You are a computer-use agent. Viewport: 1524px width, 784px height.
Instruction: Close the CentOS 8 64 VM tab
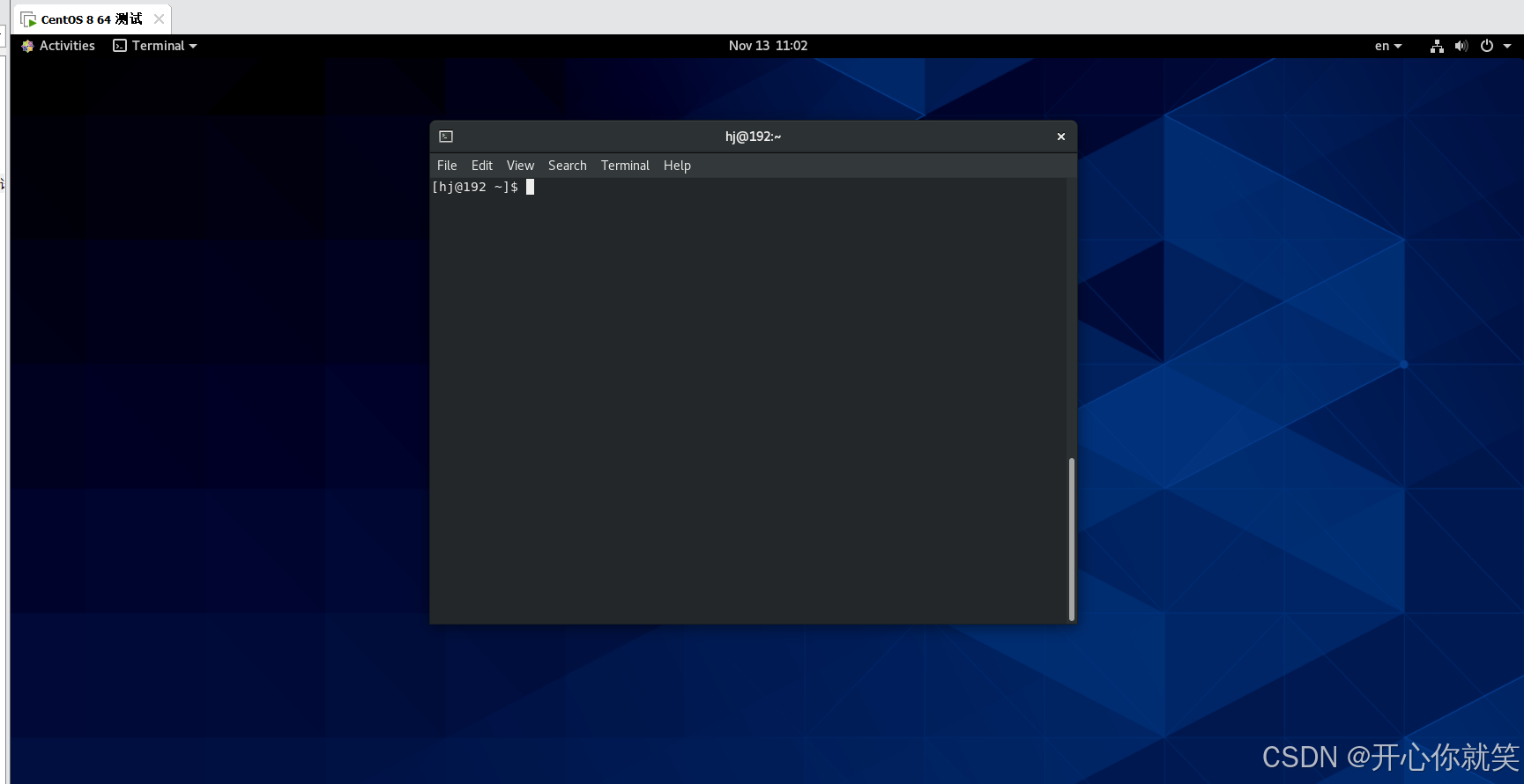point(159,18)
